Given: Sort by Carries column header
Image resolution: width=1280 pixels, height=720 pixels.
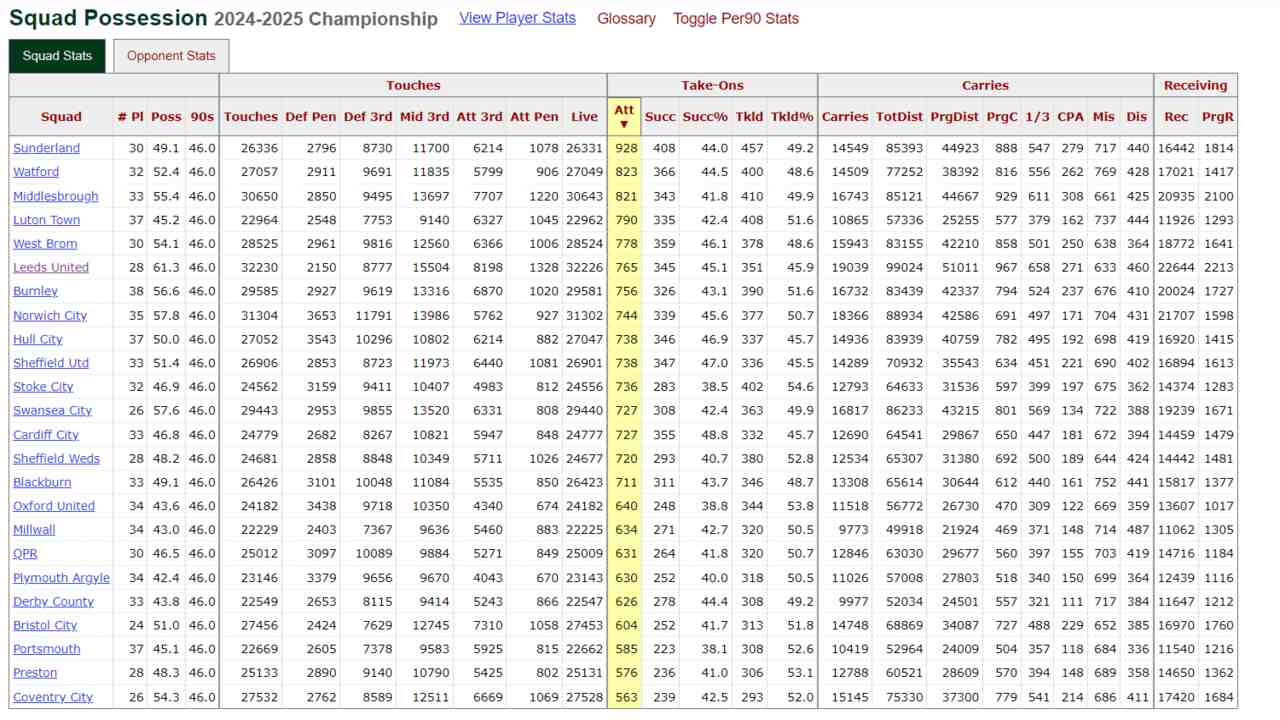Looking at the screenshot, I should [x=845, y=117].
